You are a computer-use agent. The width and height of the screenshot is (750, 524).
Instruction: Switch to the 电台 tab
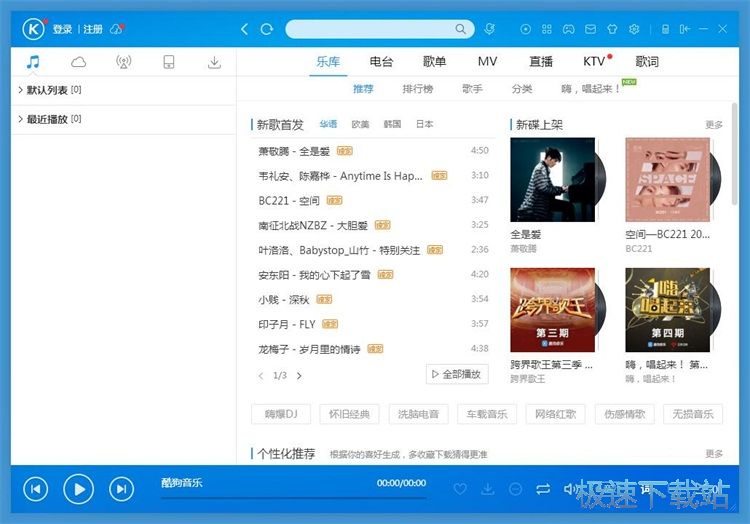click(381, 62)
